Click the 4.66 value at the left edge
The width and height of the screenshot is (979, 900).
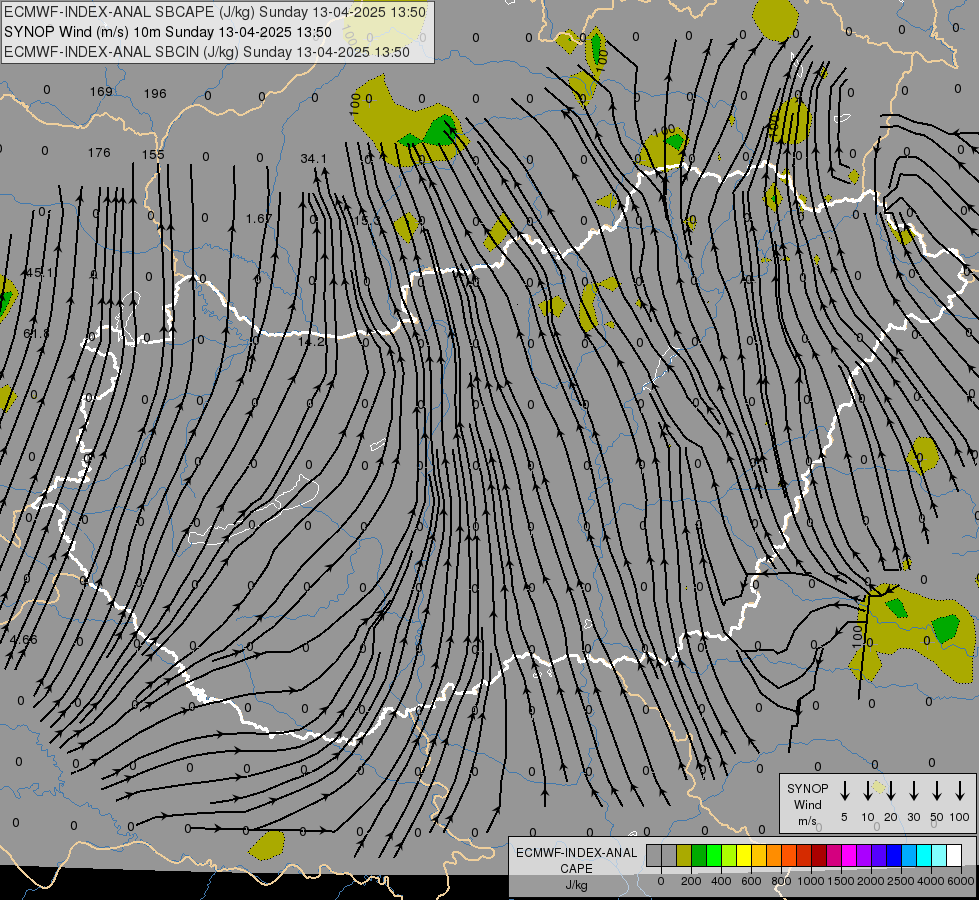(x=24, y=639)
